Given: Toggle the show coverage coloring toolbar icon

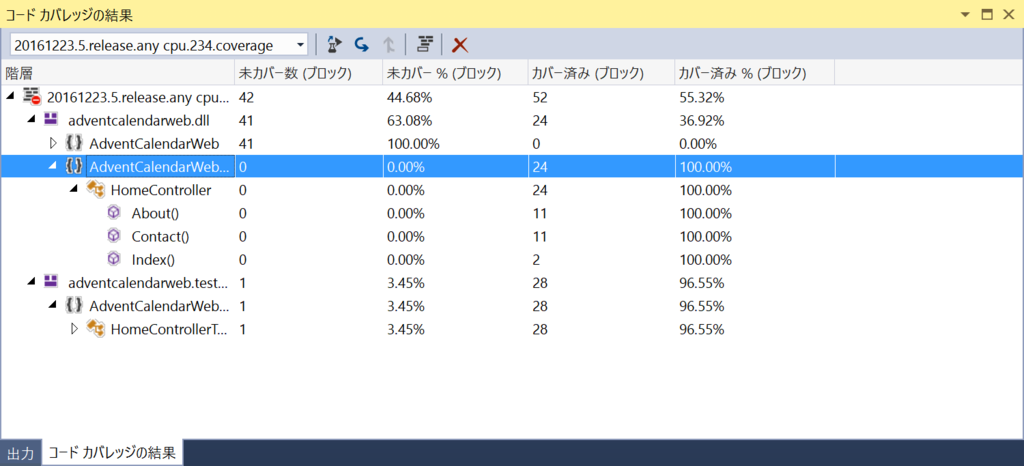Looking at the screenshot, I should (426, 44).
